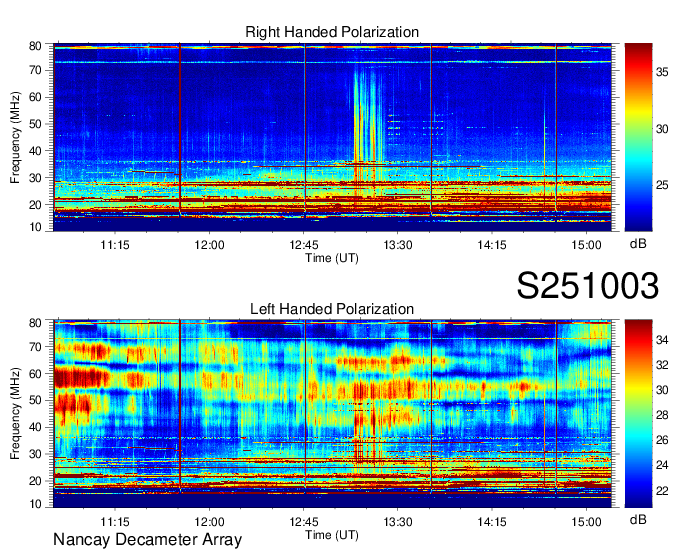Click the Right Handed Polarization plot title
This screenshot has height=552, width=680.
(x=332, y=33)
